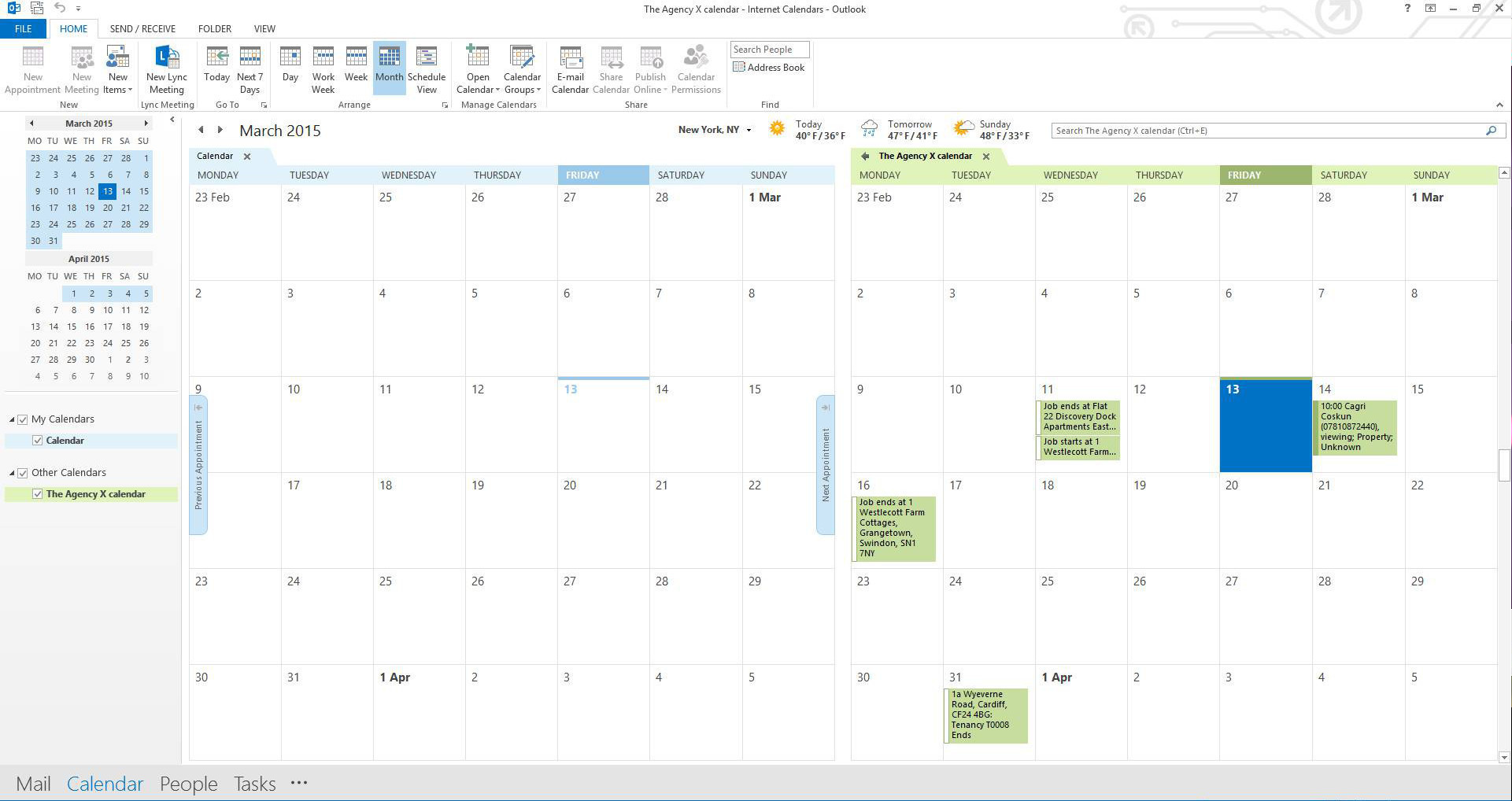Image resolution: width=1512 pixels, height=801 pixels.
Task: Click the Share Calendar icon
Action: pos(612,69)
